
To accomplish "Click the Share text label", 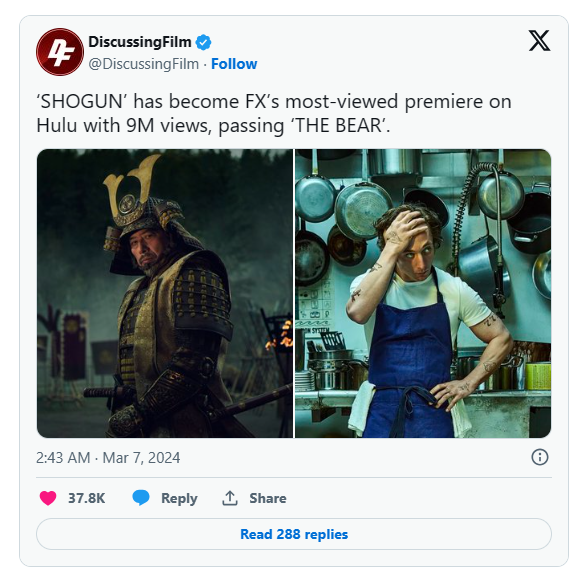I will click(x=268, y=498).
